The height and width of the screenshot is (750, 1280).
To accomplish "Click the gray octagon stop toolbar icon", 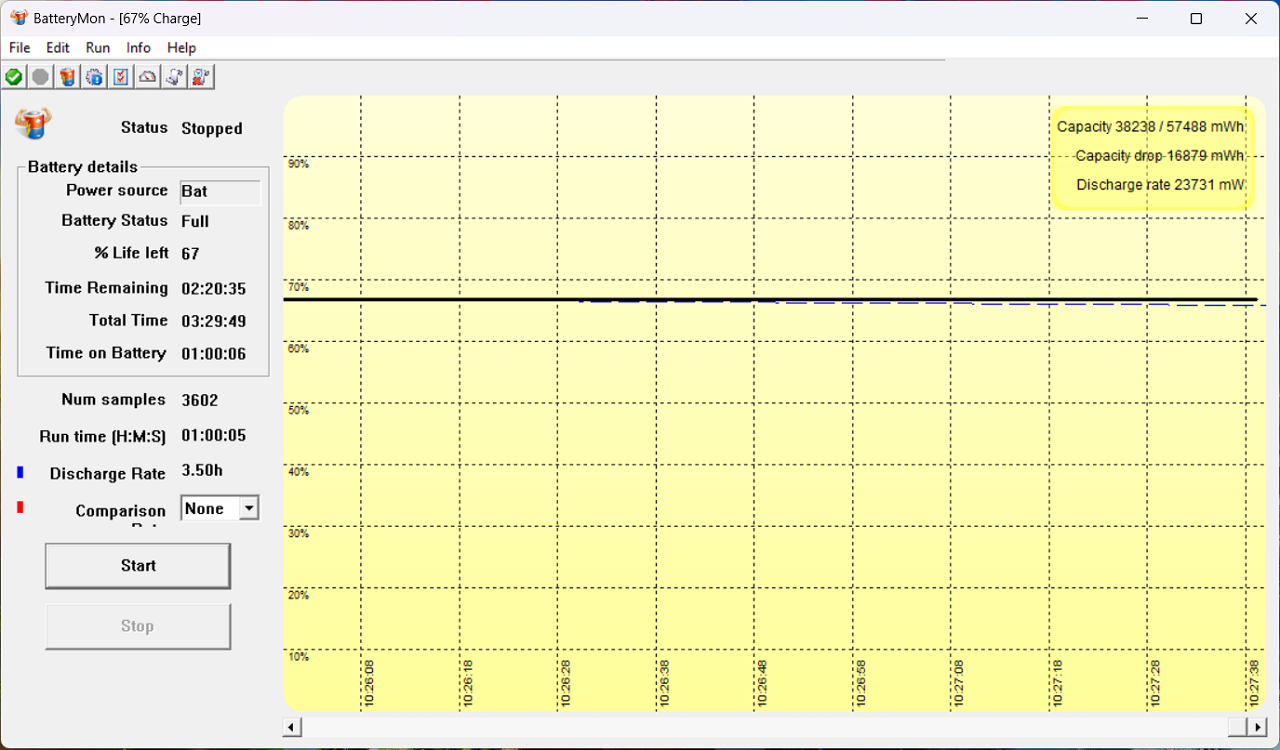I will click(40, 77).
